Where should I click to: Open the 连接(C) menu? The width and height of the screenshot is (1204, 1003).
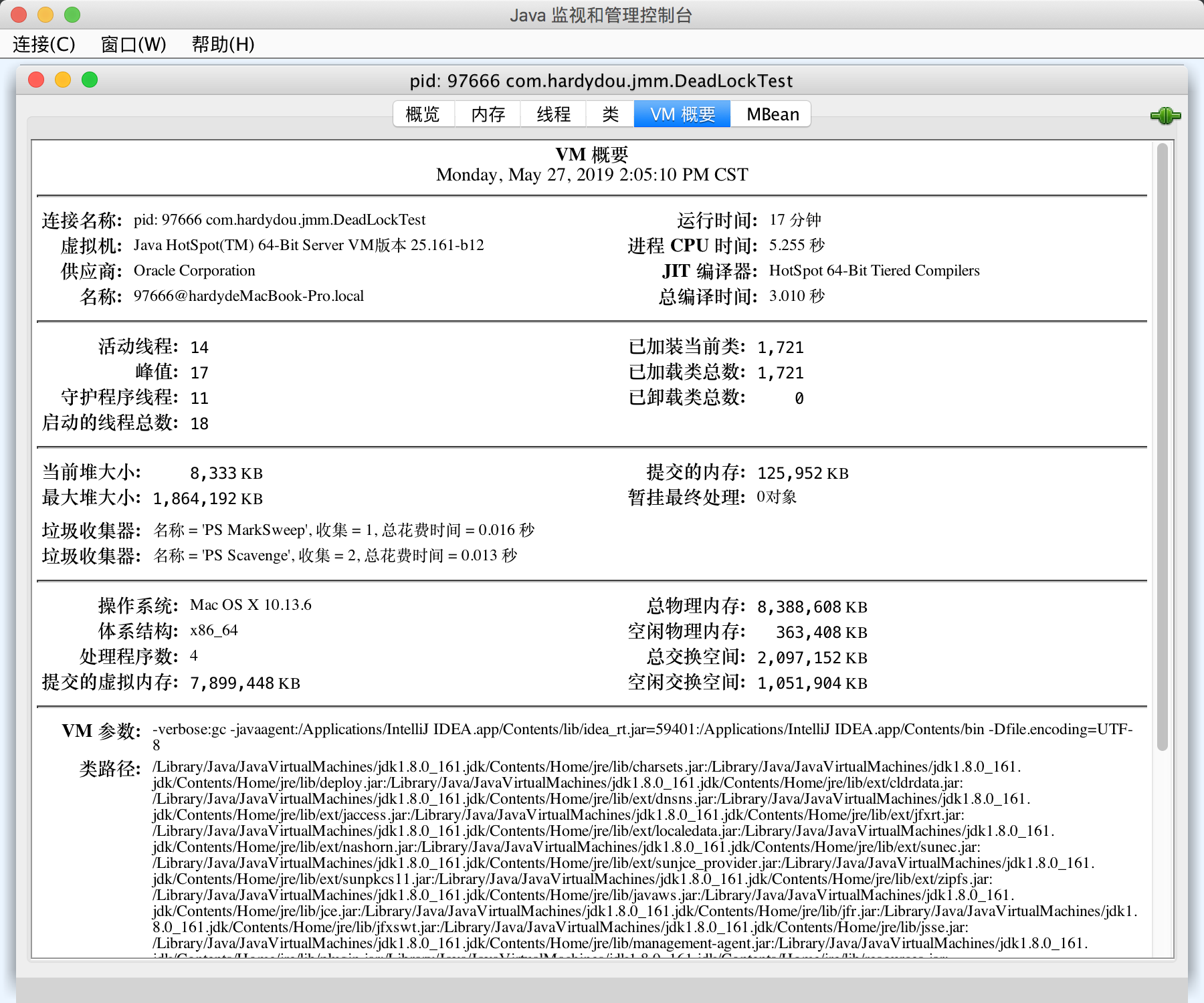pos(44,44)
